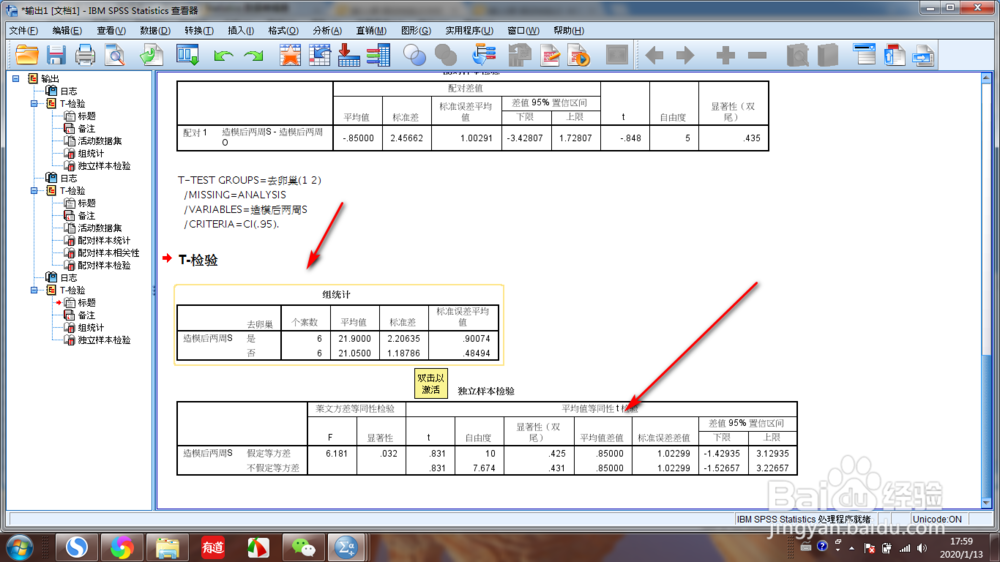
Task: Select 配对样本相关性 in the outline tree
Action: point(108,253)
